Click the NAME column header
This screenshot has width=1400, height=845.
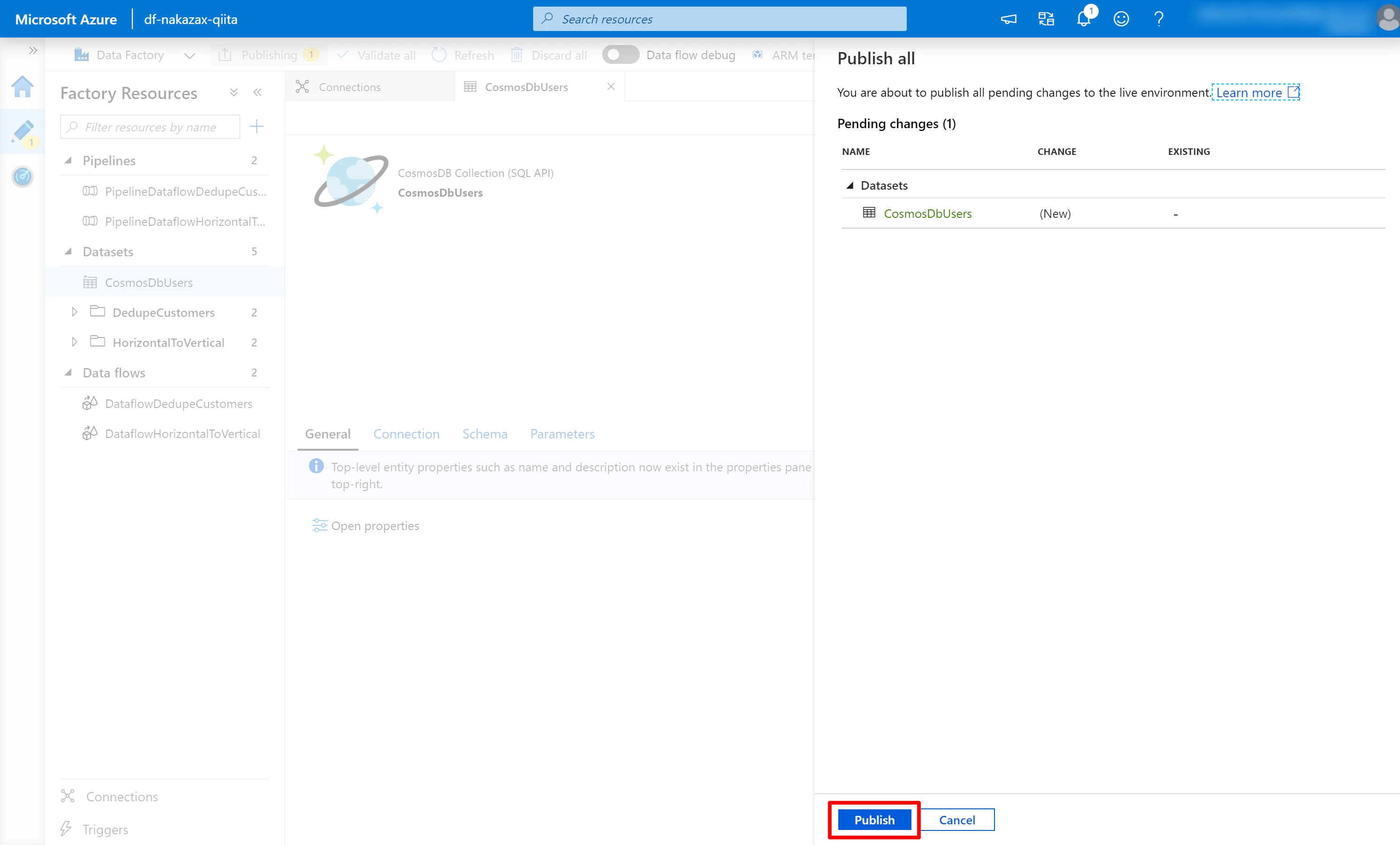click(856, 152)
